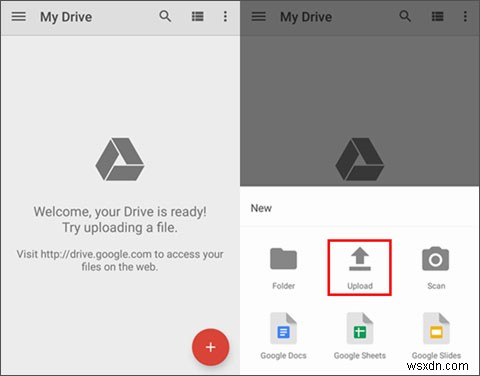Tap search icon in left My Drive screen
The width and height of the screenshot is (480, 376).
pyautogui.click(x=165, y=16)
